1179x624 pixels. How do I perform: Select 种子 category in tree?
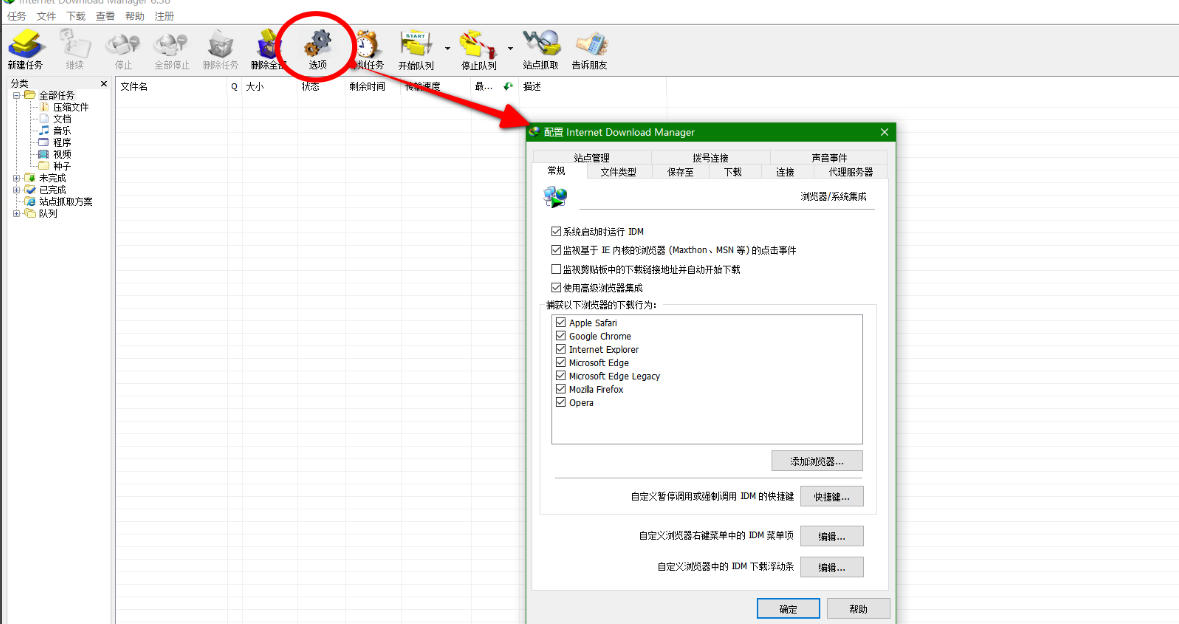pos(62,166)
